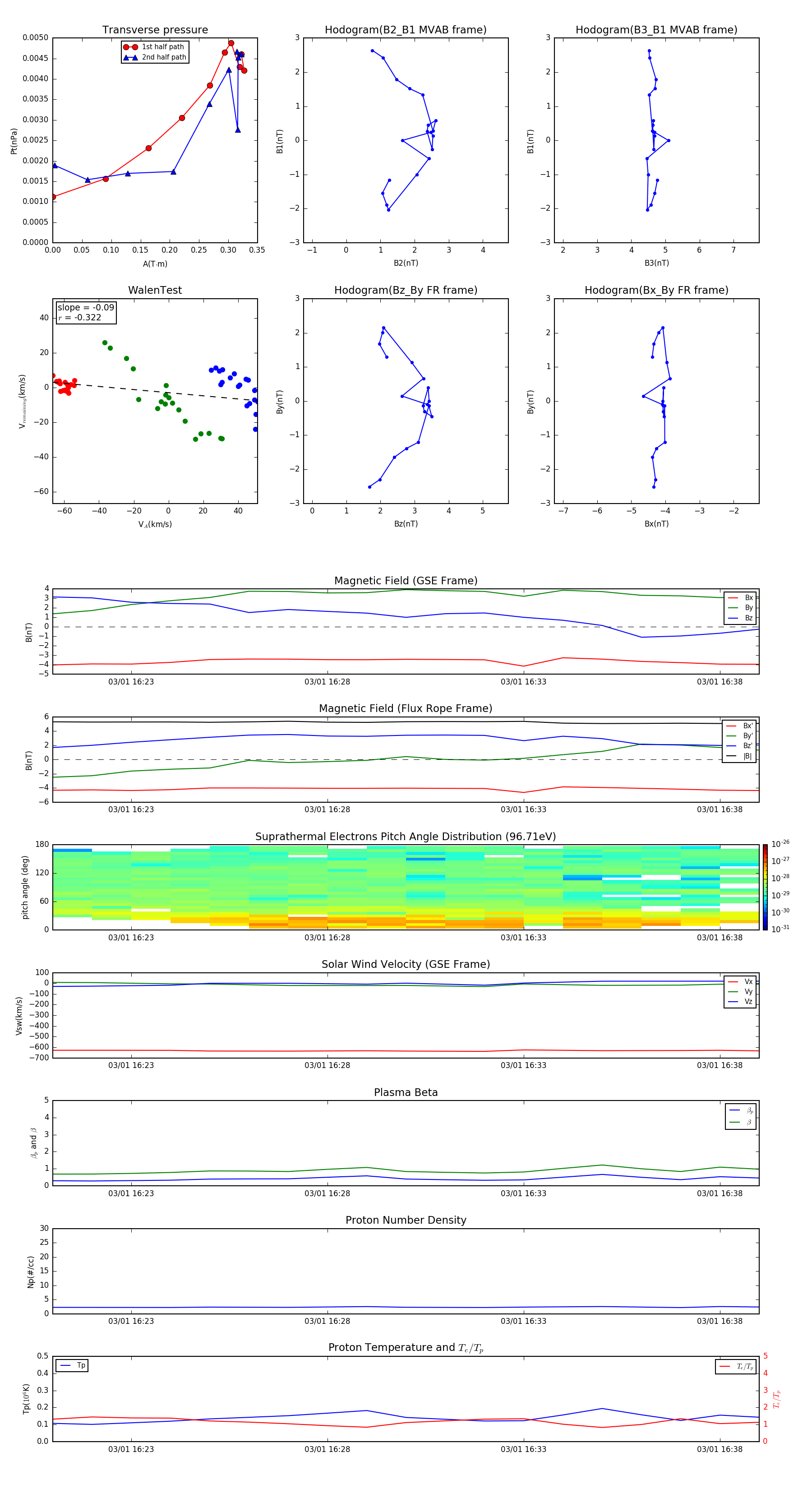Screen dimensions: 812x1489
Task: Click the 'Hodogram(B2_B1 MVAB frame)' title
Action: (406, 30)
